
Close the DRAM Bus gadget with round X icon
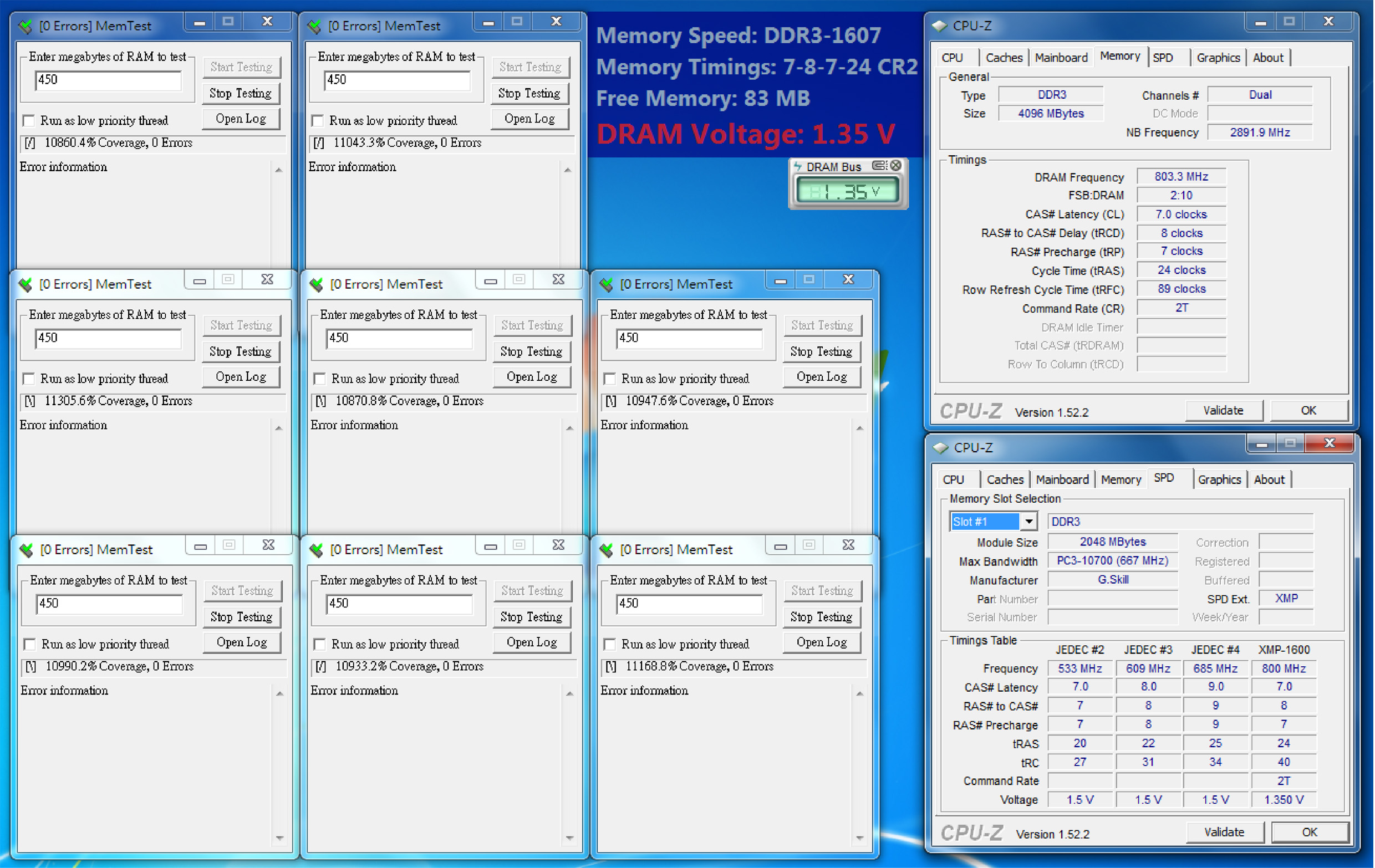click(x=897, y=166)
